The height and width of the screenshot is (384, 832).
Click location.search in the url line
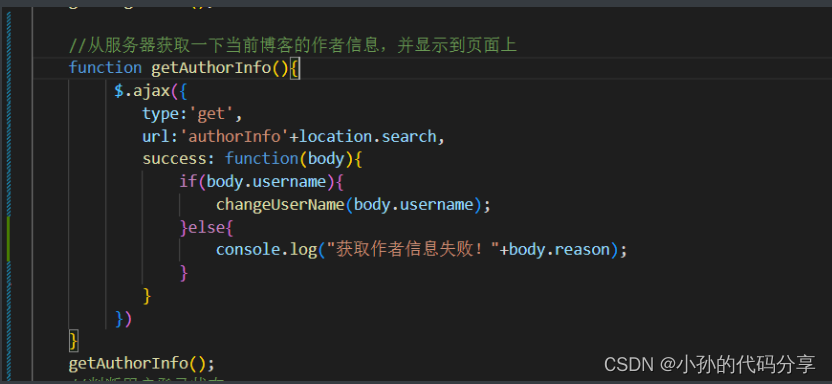pos(367,136)
